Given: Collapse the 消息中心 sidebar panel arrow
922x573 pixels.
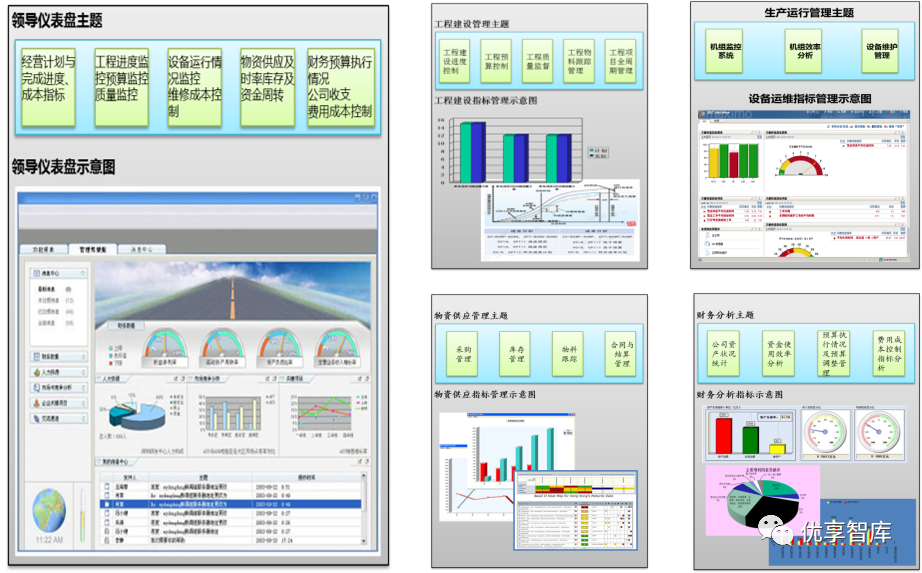Looking at the screenshot, I should 83,274.
